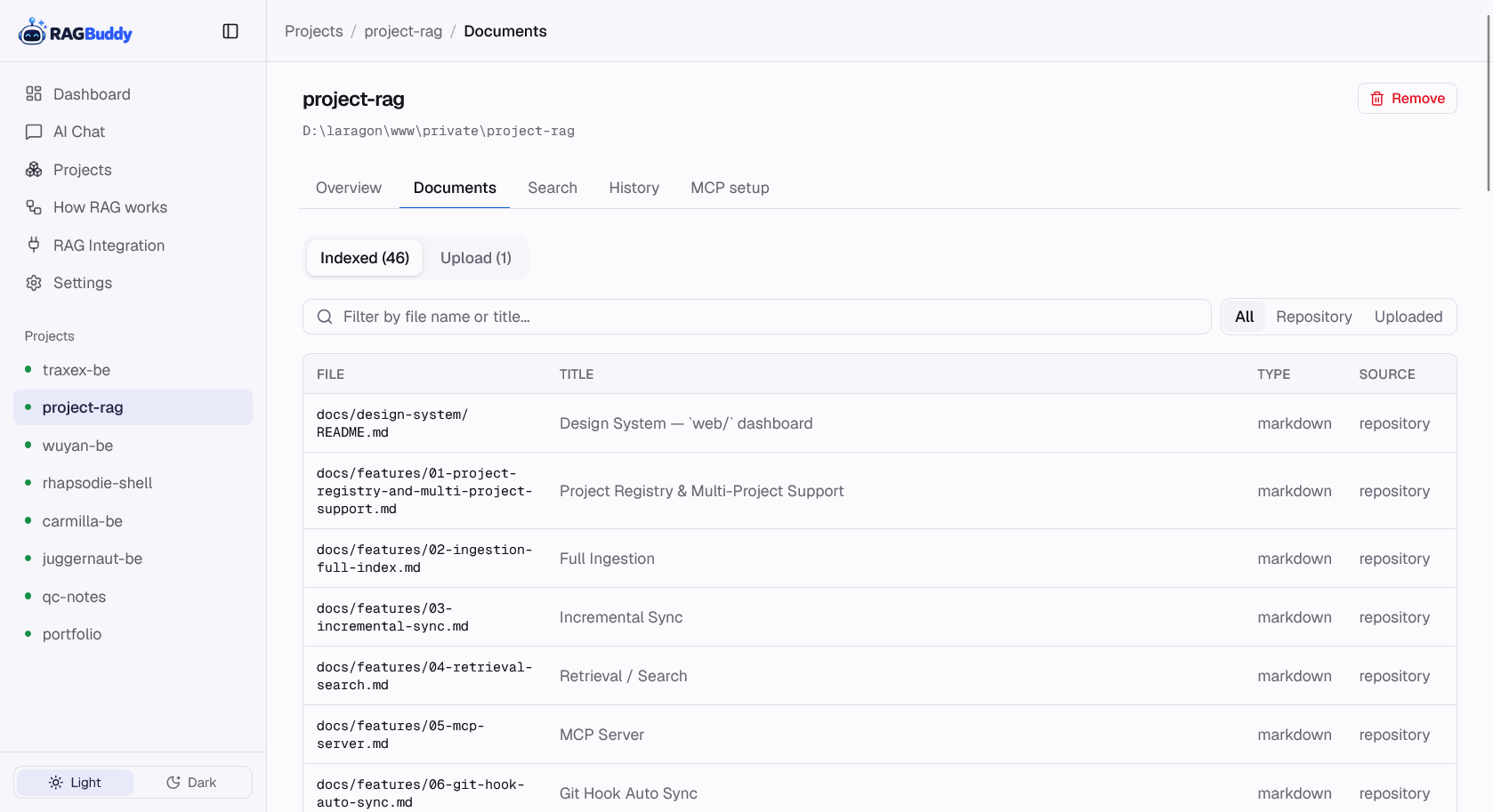The width and height of the screenshot is (1493, 812).
Task: Click the TYPE column header
Action: (1273, 374)
